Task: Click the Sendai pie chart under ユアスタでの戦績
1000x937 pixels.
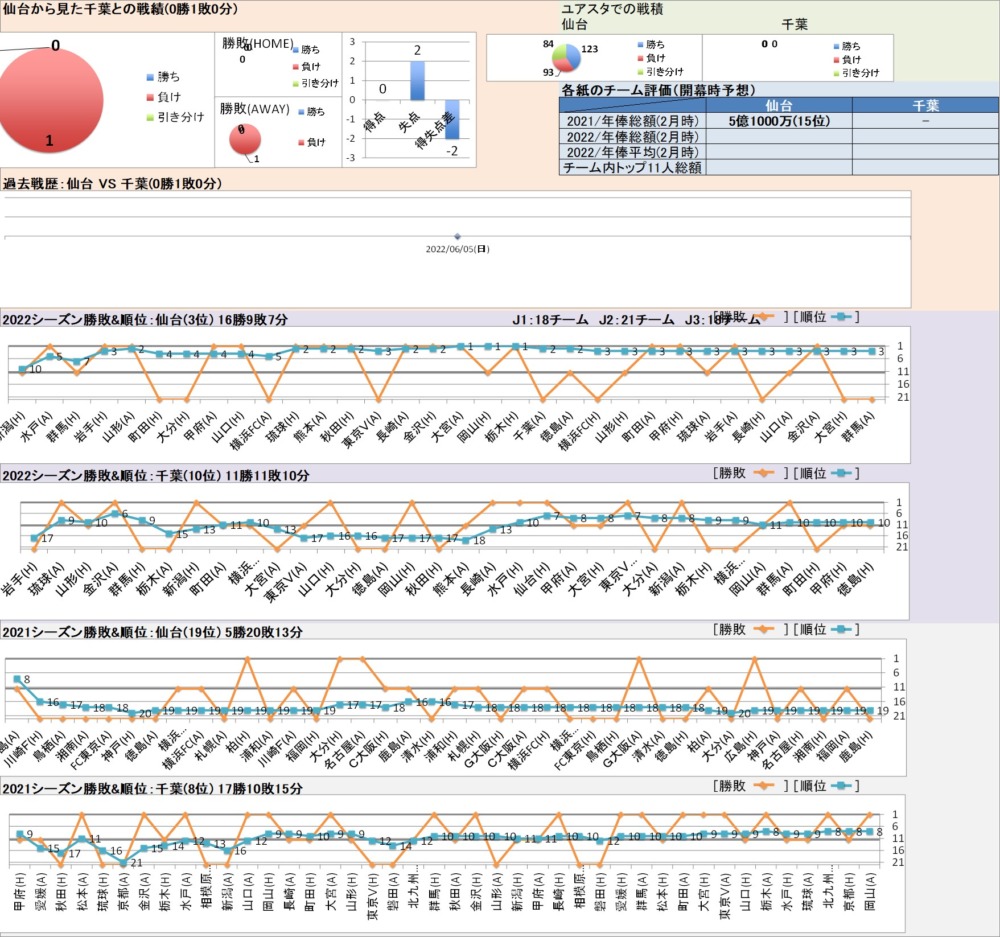Action: 567,59
